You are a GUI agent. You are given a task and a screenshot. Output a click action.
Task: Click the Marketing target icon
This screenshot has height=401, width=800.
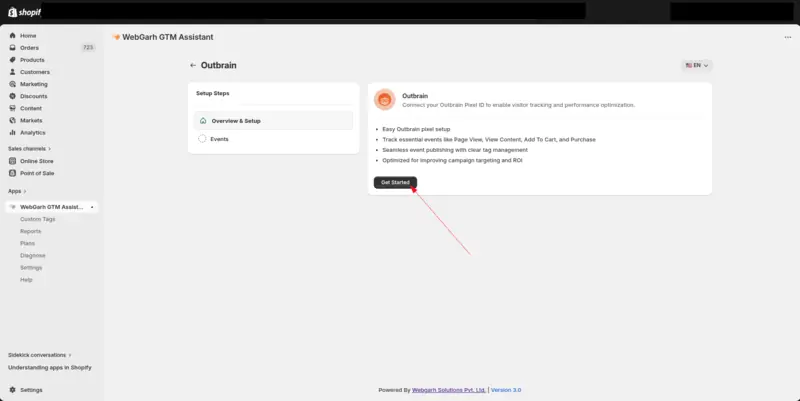tap(13, 84)
